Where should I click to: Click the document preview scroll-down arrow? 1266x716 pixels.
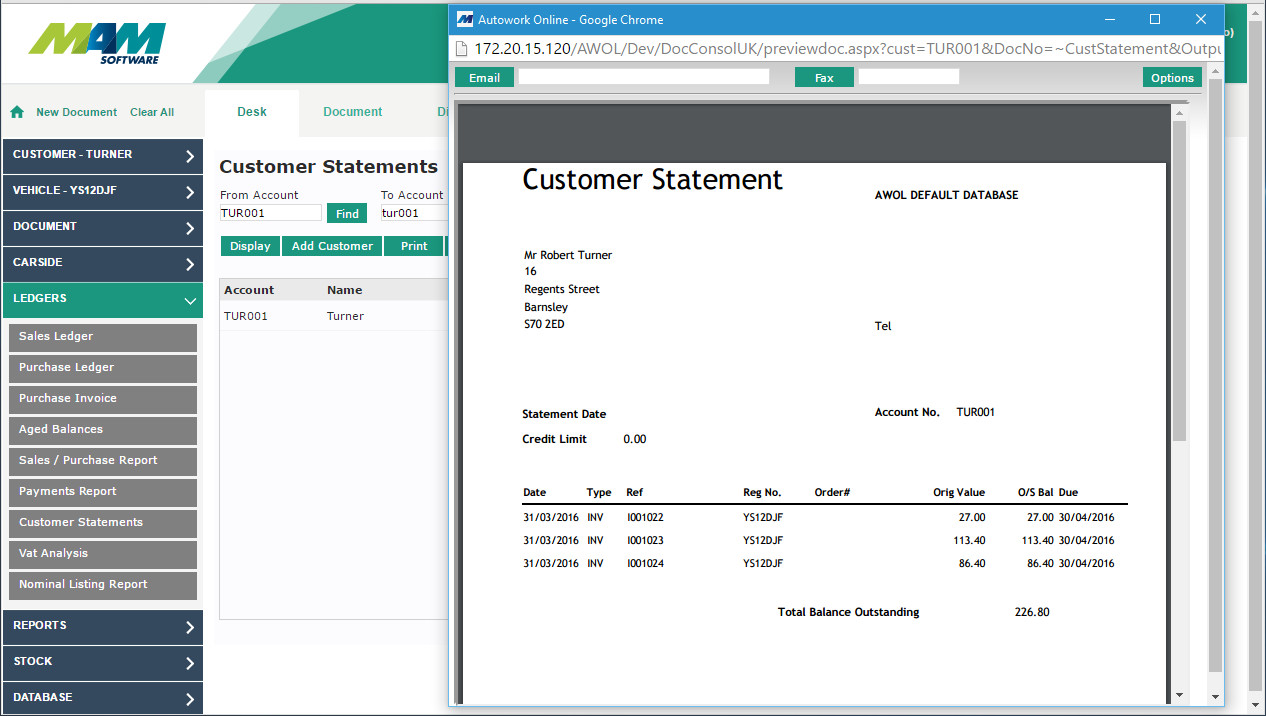1179,695
